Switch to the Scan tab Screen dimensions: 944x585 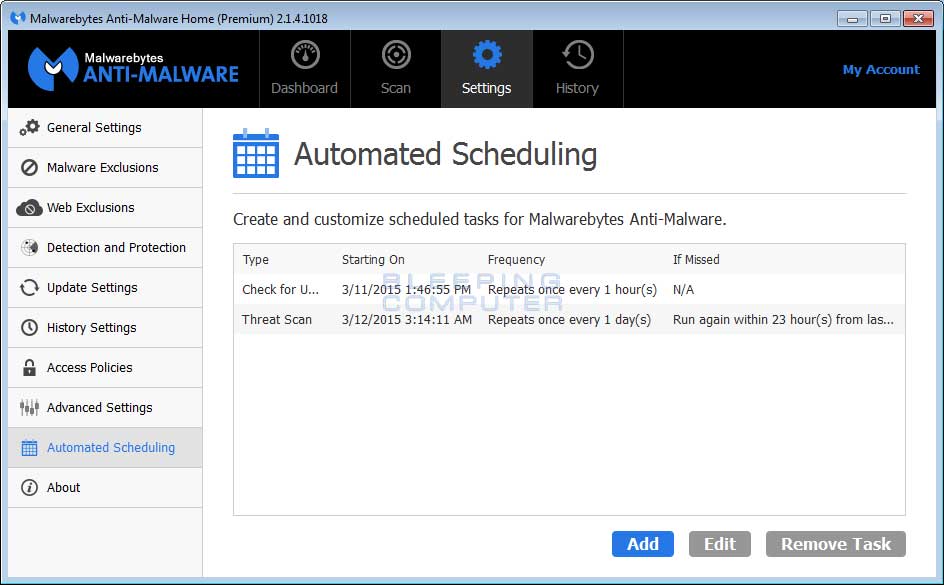pyautogui.click(x=396, y=69)
